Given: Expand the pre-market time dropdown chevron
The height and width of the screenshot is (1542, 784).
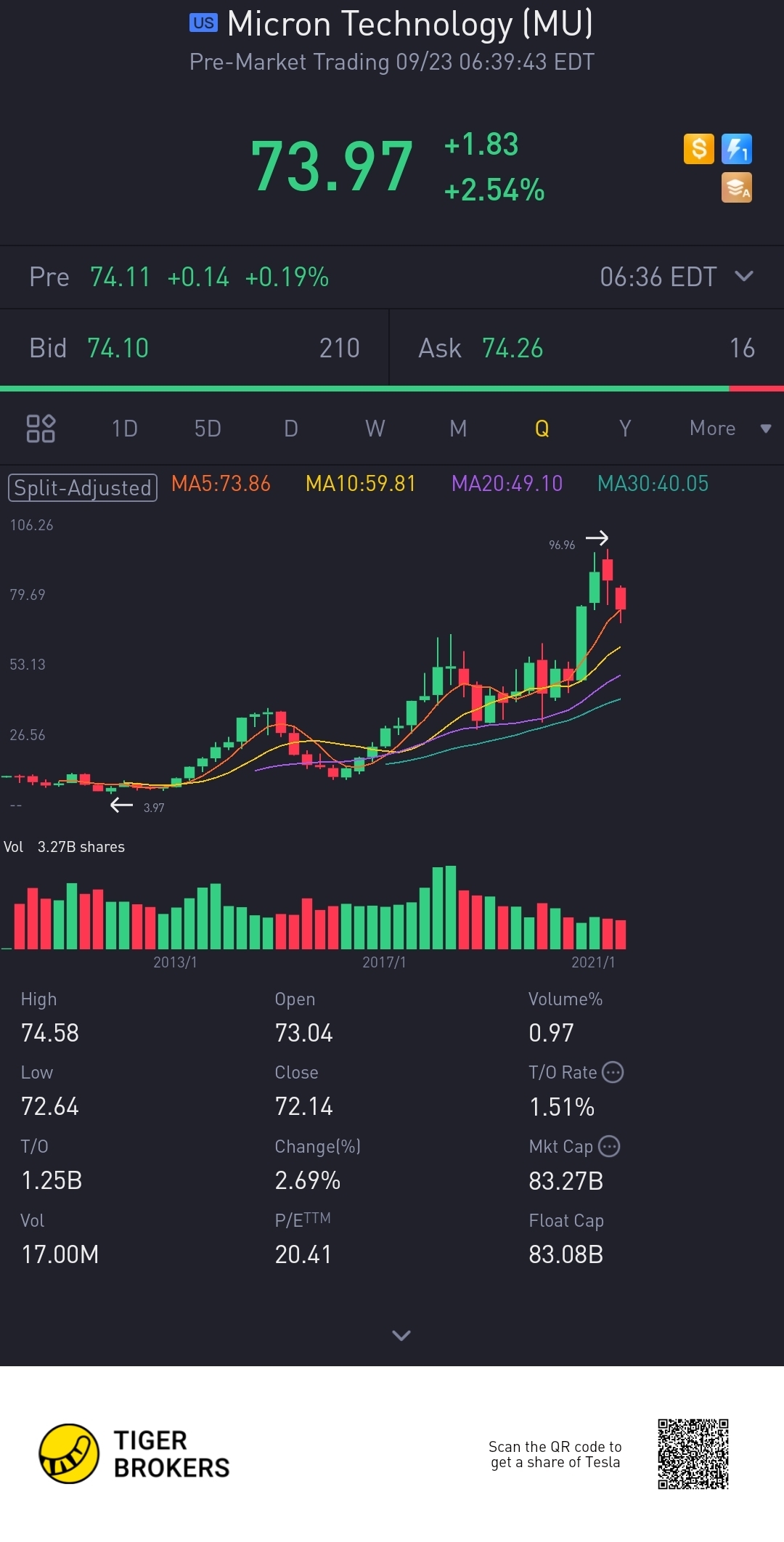Looking at the screenshot, I should 744,276.
